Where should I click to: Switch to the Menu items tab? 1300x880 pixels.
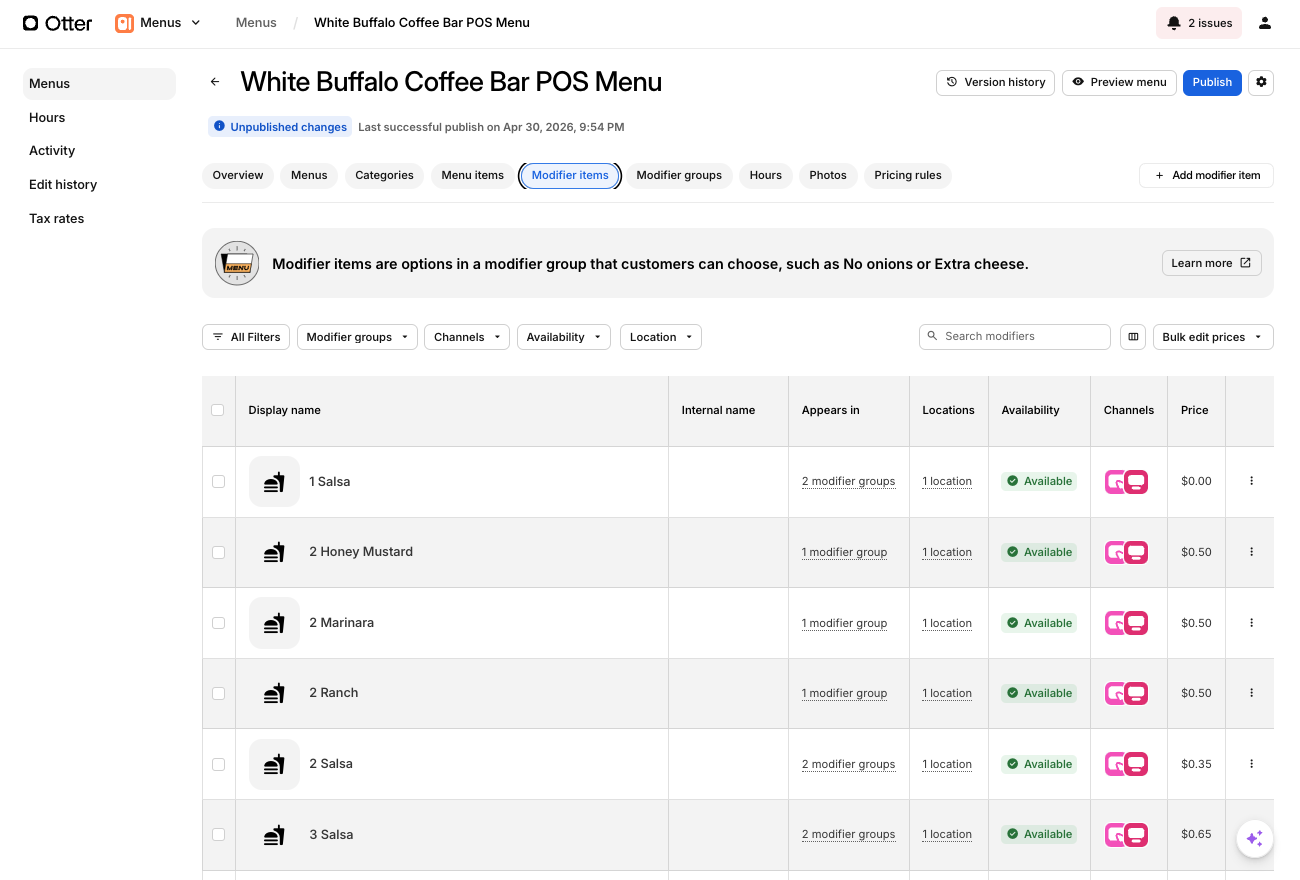coord(473,175)
